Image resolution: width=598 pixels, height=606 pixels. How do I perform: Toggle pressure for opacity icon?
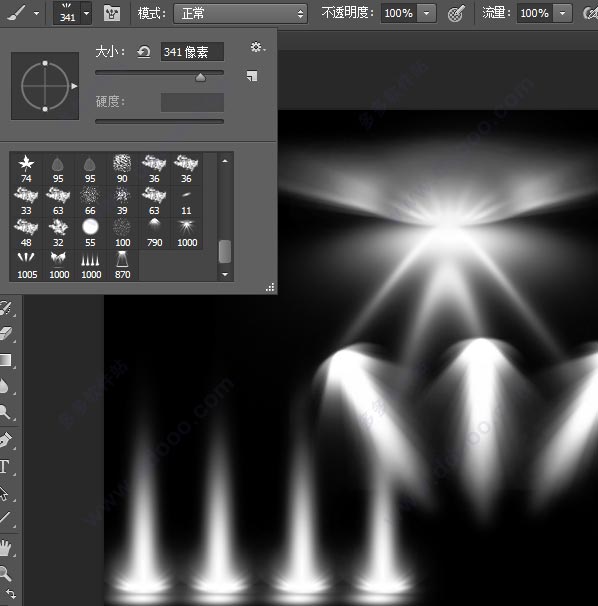click(456, 14)
